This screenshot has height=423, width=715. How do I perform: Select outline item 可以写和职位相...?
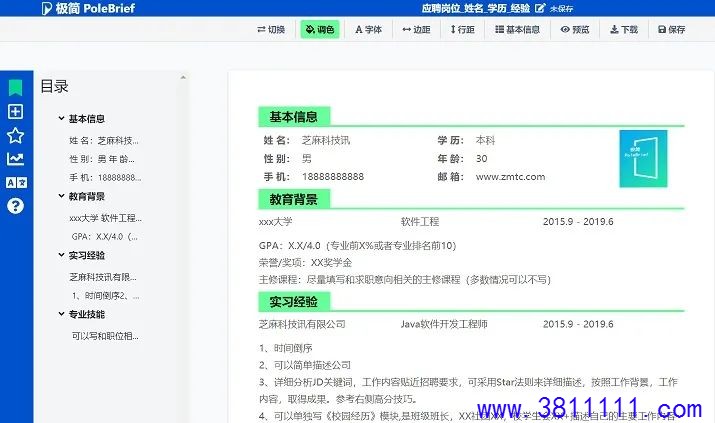tap(105, 336)
